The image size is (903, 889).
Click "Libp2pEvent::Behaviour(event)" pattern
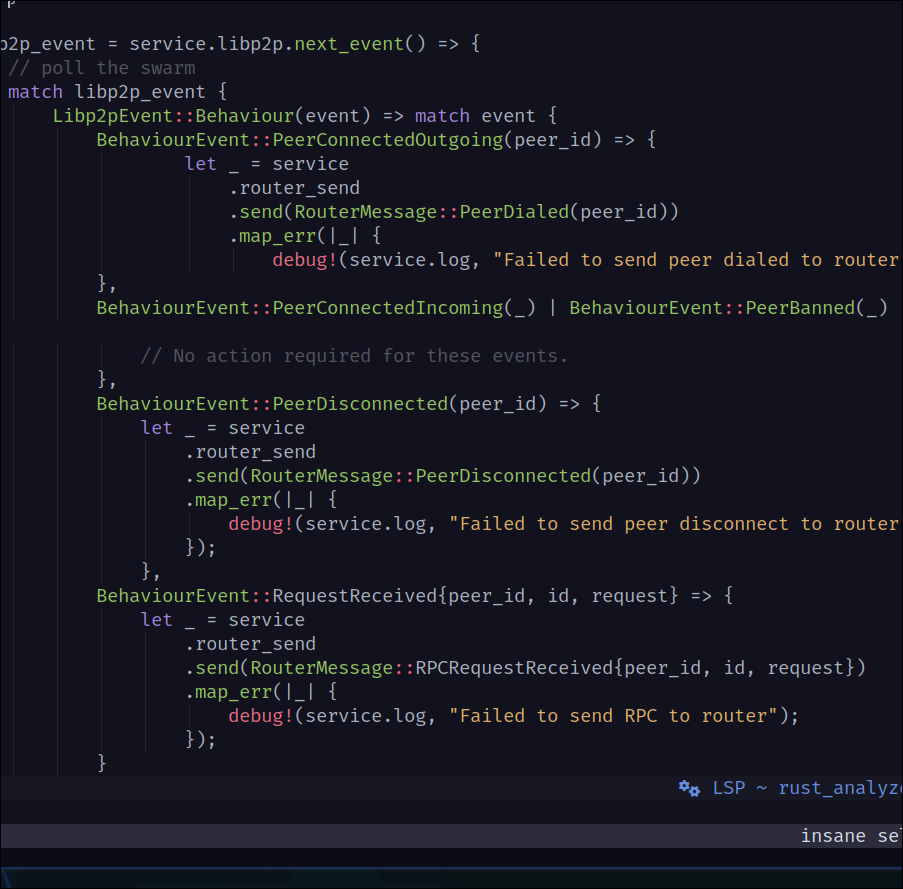pos(211,116)
